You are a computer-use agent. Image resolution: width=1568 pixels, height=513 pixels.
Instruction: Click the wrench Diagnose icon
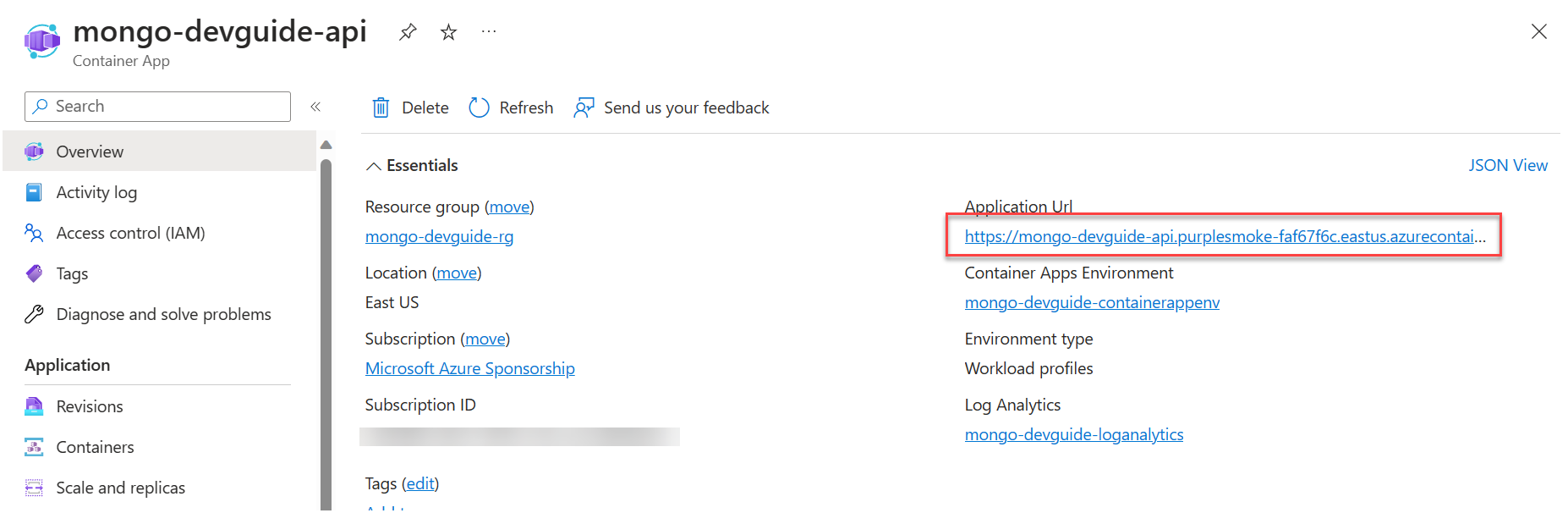pos(34,314)
